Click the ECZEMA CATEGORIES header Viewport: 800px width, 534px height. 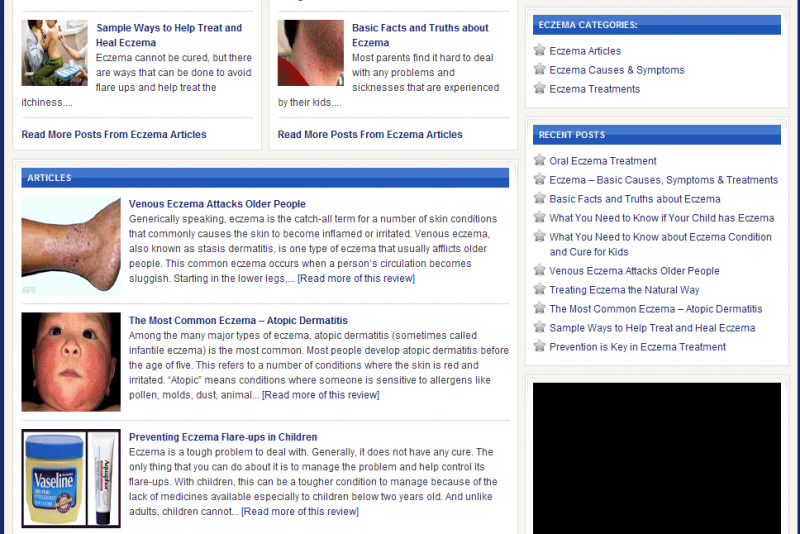(657, 24)
